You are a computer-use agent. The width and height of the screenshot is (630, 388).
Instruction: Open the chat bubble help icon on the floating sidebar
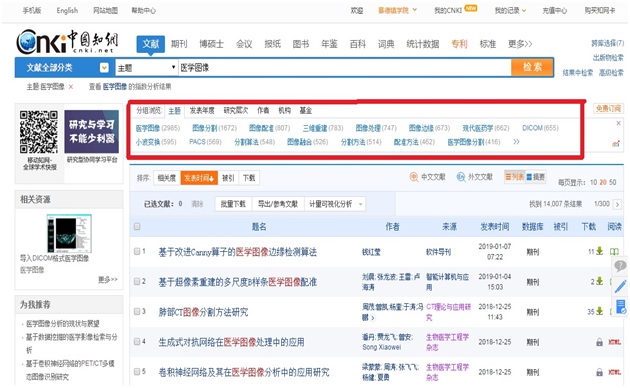coord(620,265)
